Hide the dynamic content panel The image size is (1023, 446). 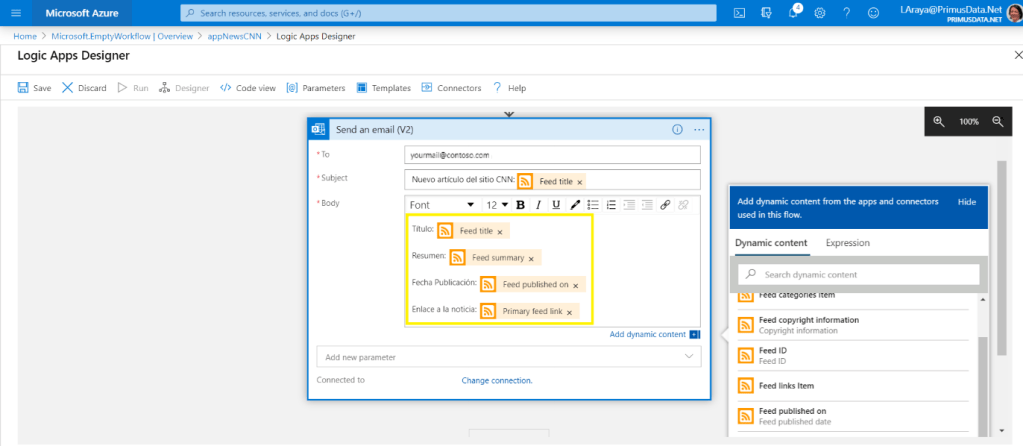click(966, 201)
